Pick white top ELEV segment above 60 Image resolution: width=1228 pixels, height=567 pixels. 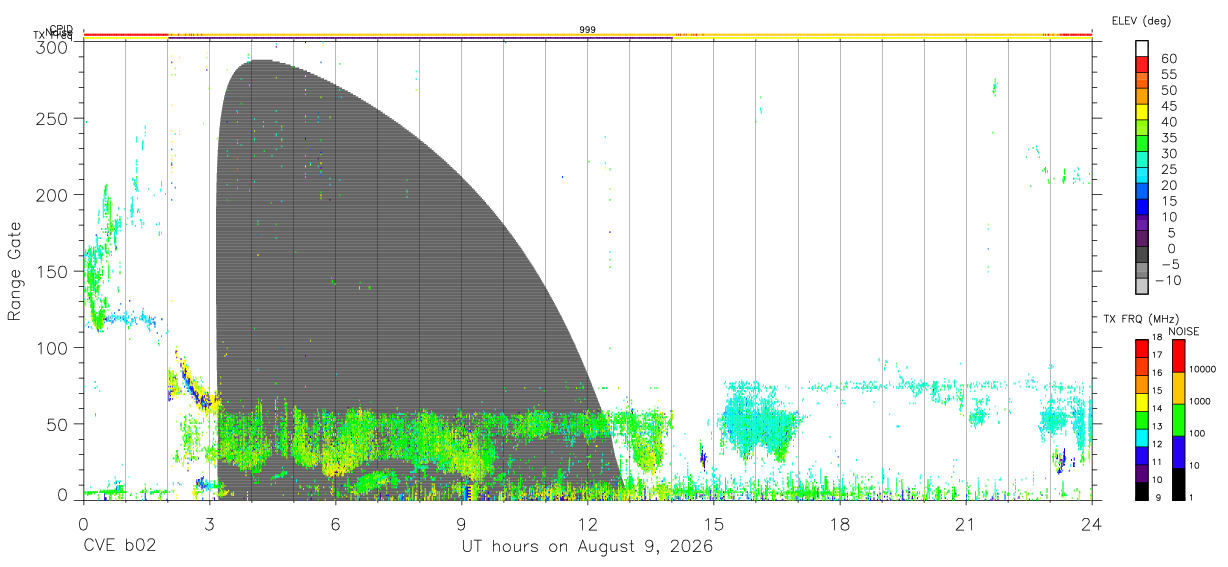[x=1142, y=49]
